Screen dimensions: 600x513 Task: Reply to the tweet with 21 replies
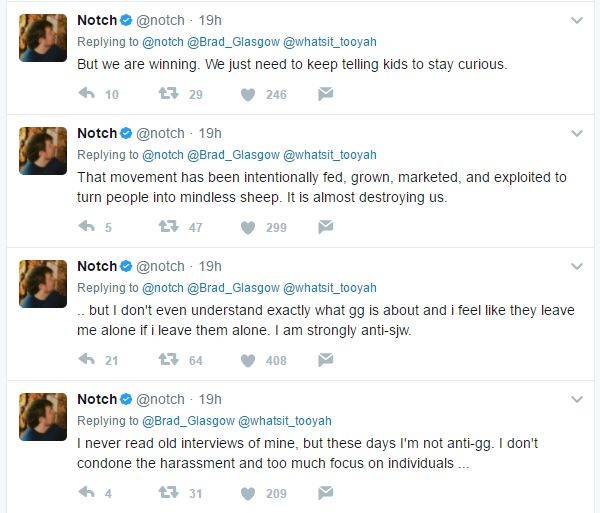pos(86,360)
